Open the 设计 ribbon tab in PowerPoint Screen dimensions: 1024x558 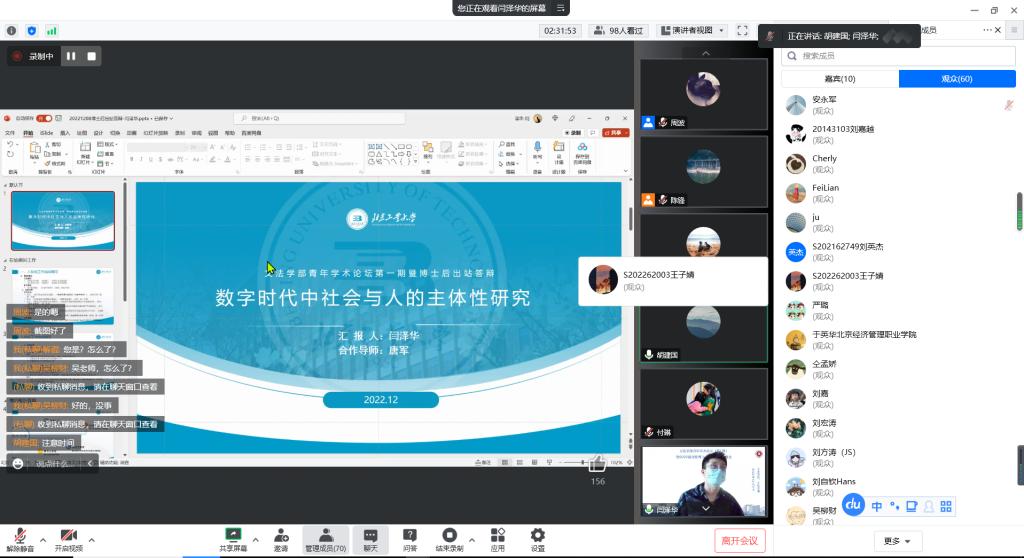(98, 133)
